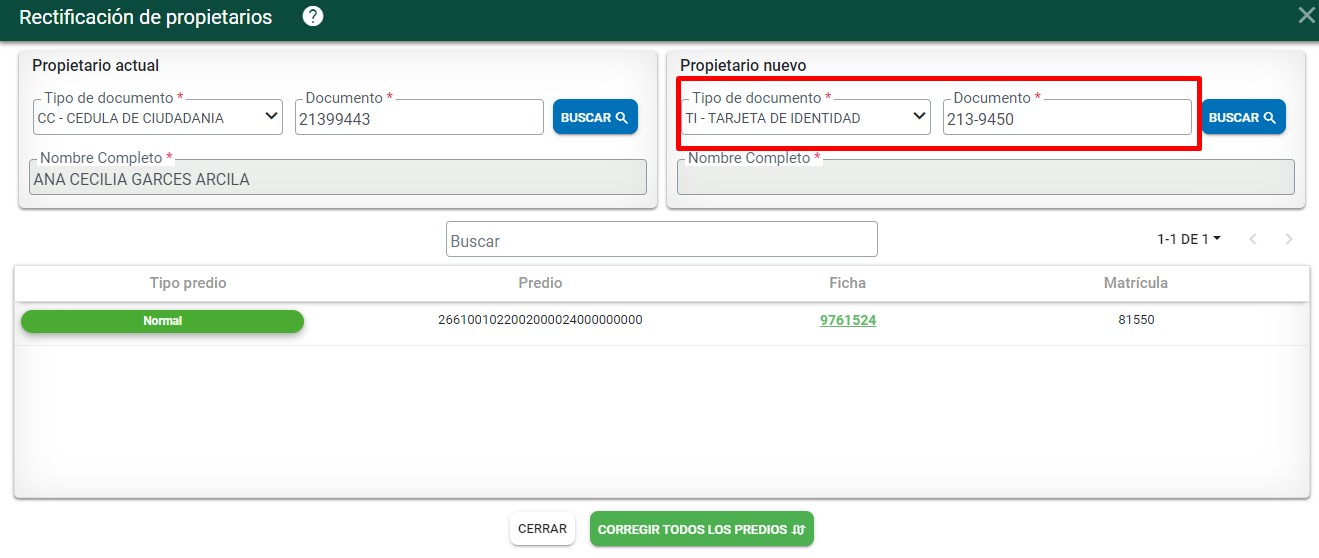The image size is (1319, 558).
Task: Open current owner document type dropdown
Action: coord(159,117)
